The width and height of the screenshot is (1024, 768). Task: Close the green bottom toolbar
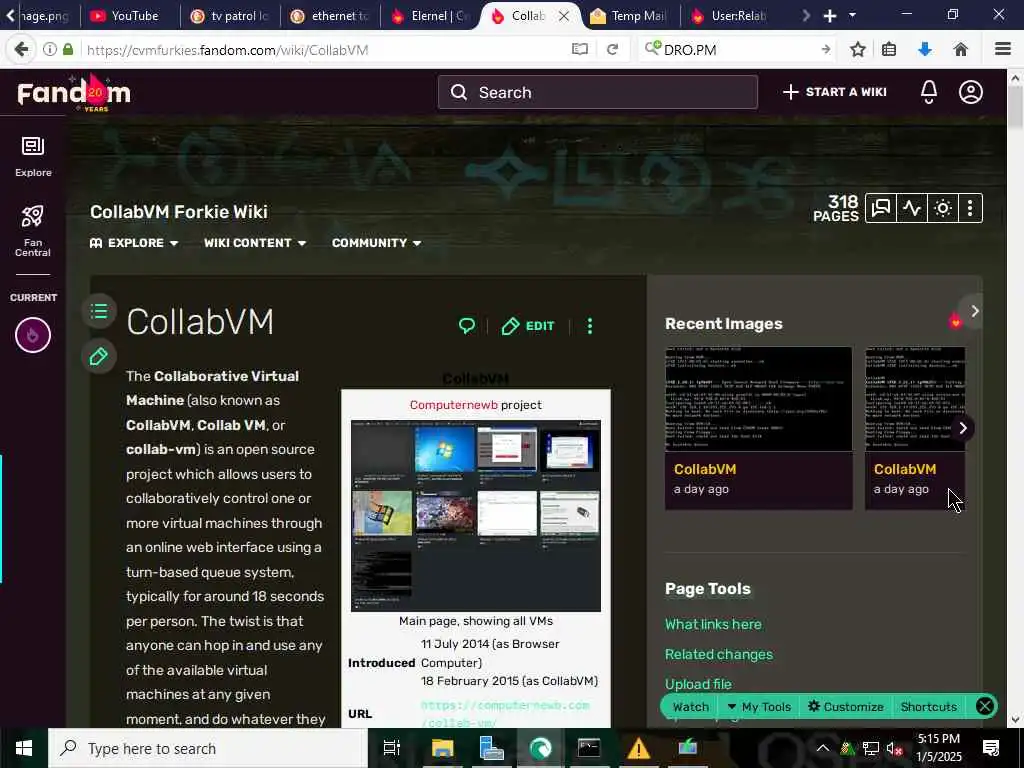(x=985, y=706)
